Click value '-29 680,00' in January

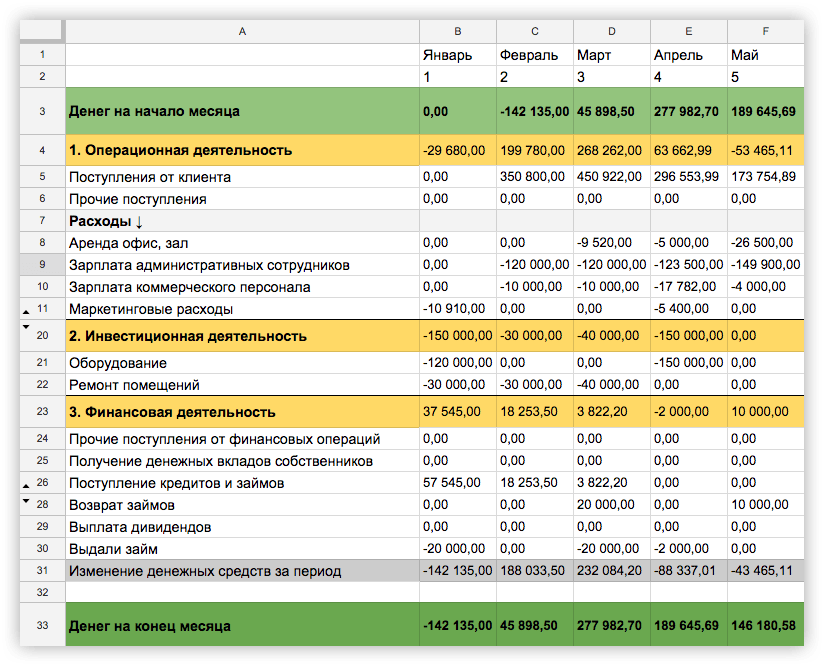(458, 150)
